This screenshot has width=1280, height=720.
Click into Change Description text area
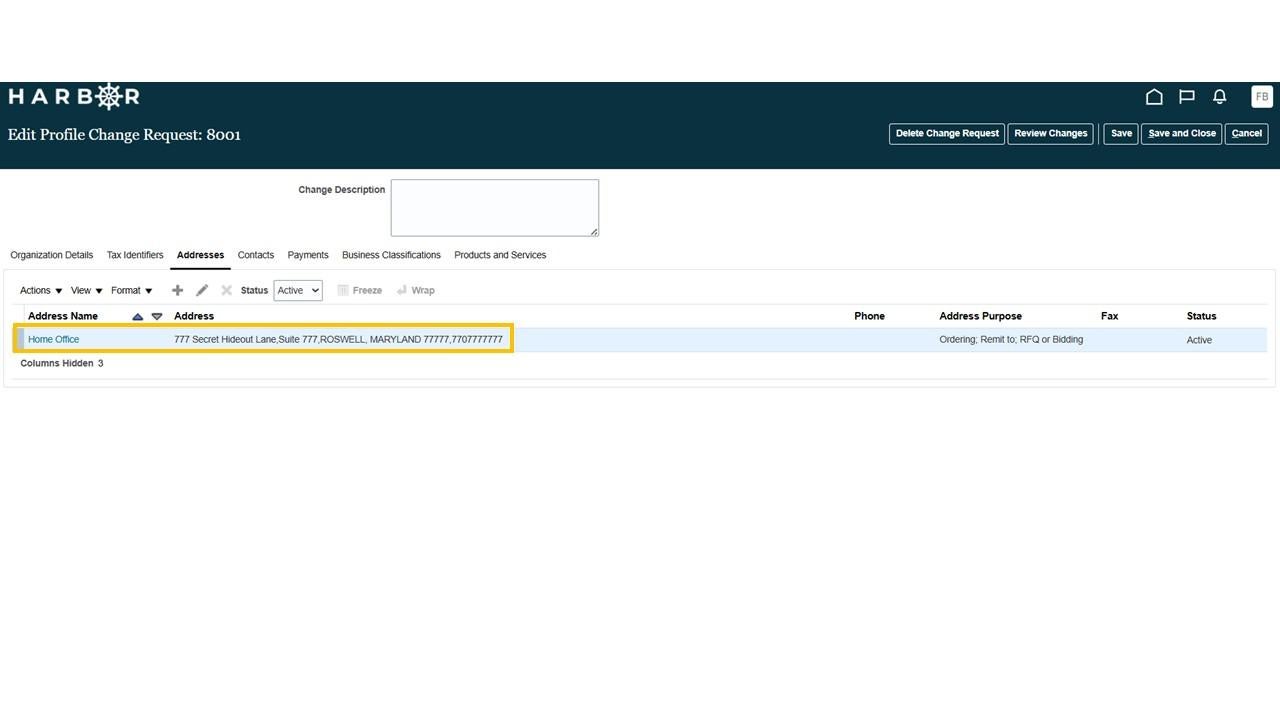click(x=495, y=208)
